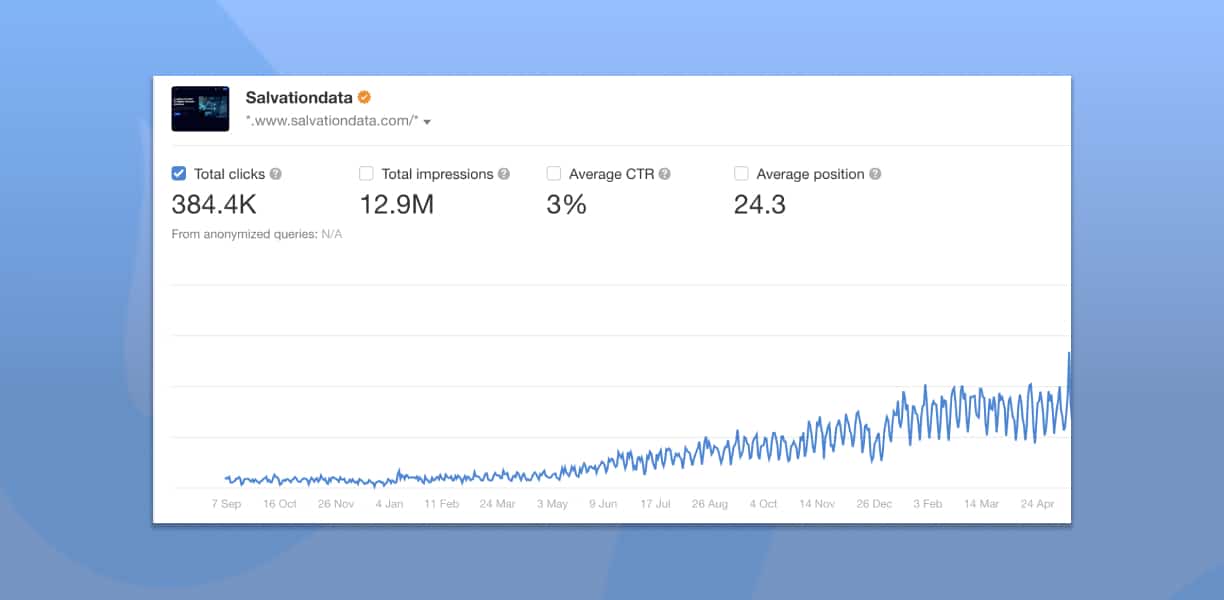This screenshot has width=1224, height=600.
Task: Click the 16 Oct axis label
Action: 280,504
